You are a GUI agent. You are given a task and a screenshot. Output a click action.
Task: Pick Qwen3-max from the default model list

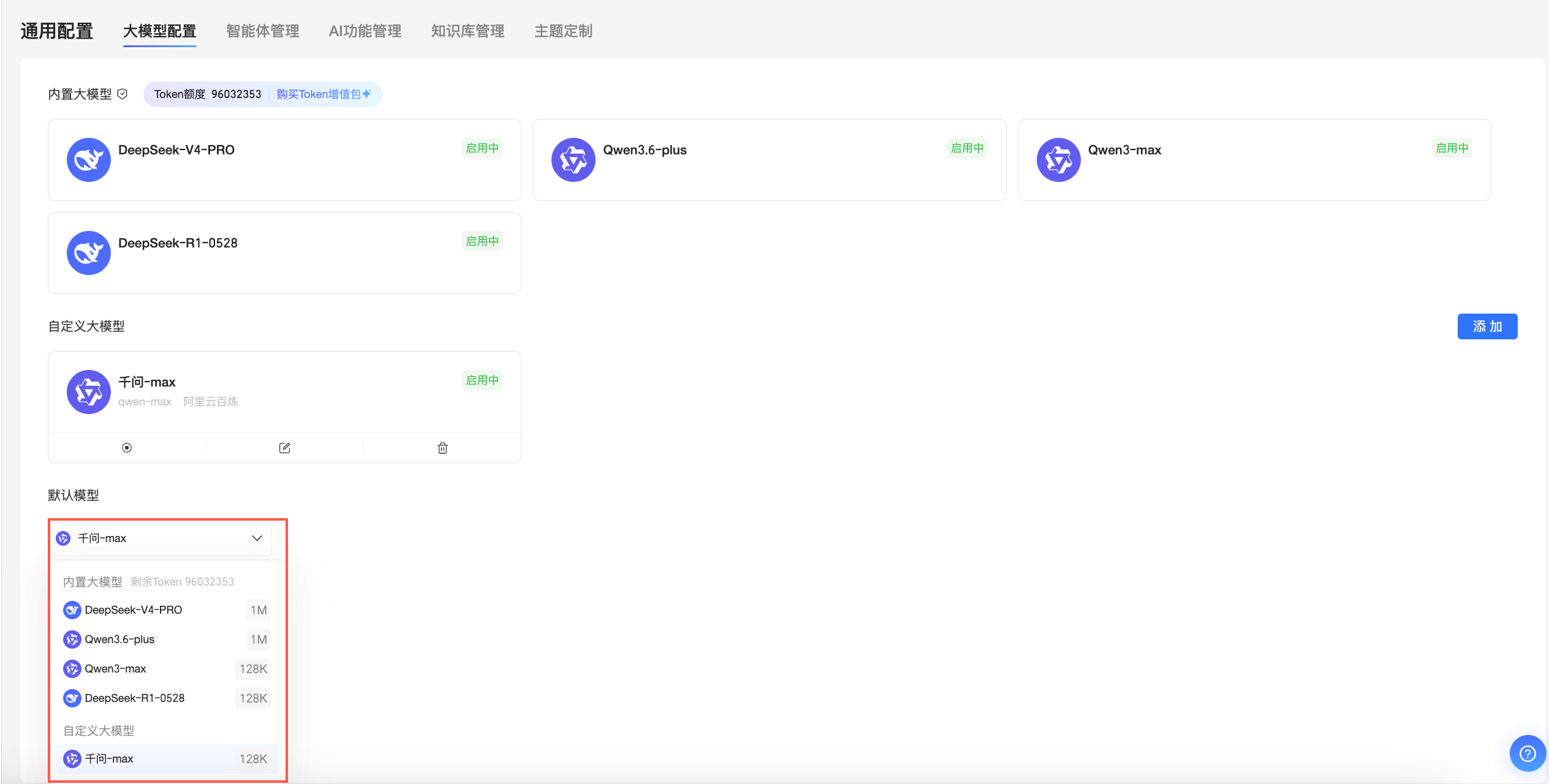coord(167,669)
